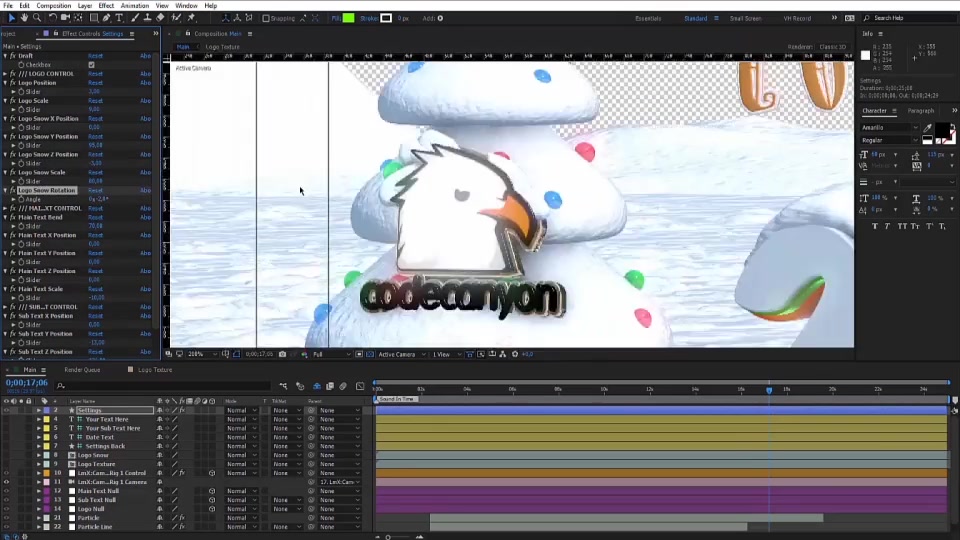This screenshot has height=540, width=960.
Task: Open the composition mini-flowchart icon in timeline
Action: point(283,386)
